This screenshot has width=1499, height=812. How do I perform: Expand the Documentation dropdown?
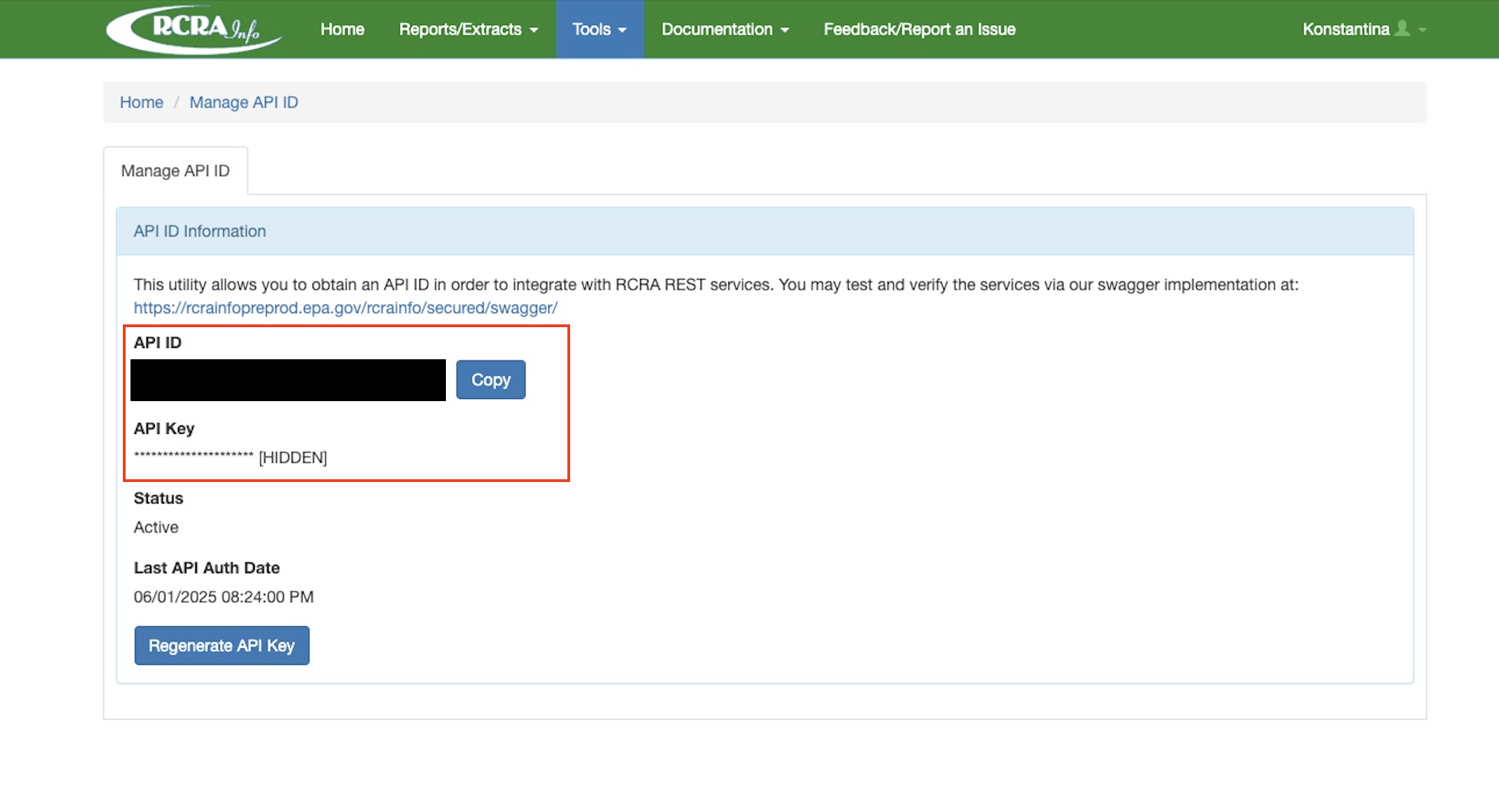click(725, 29)
